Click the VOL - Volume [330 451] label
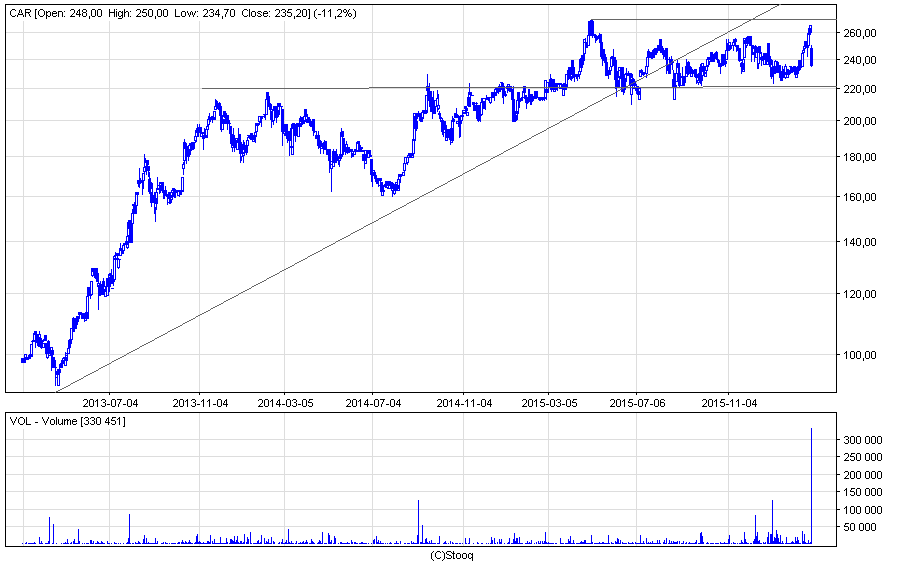 (68, 421)
